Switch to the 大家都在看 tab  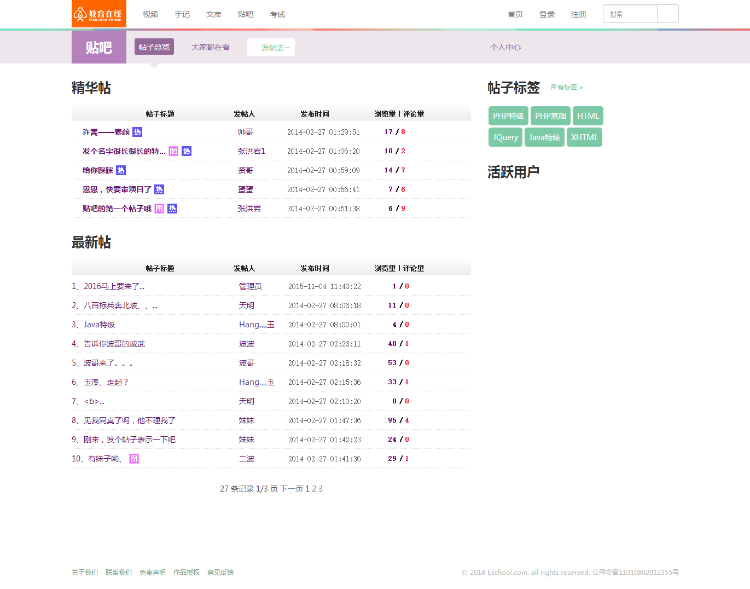(x=210, y=47)
